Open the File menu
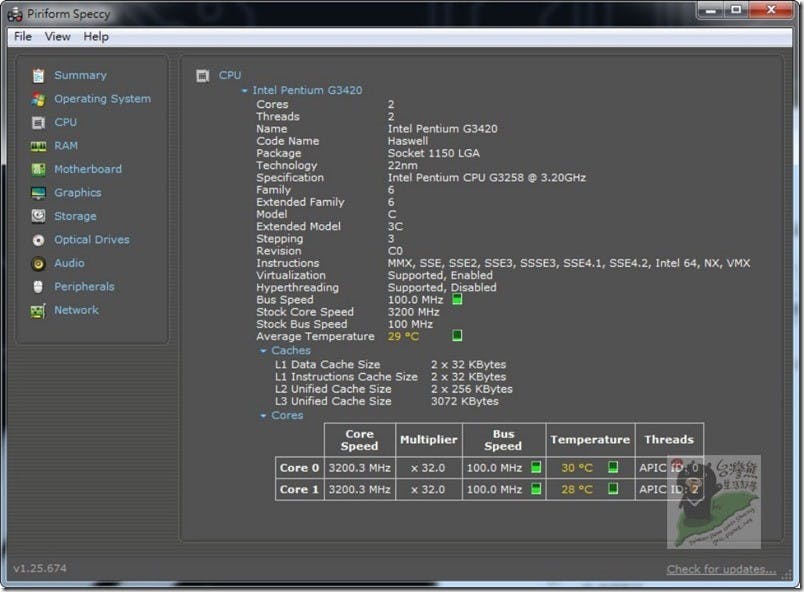 [23, 36]
